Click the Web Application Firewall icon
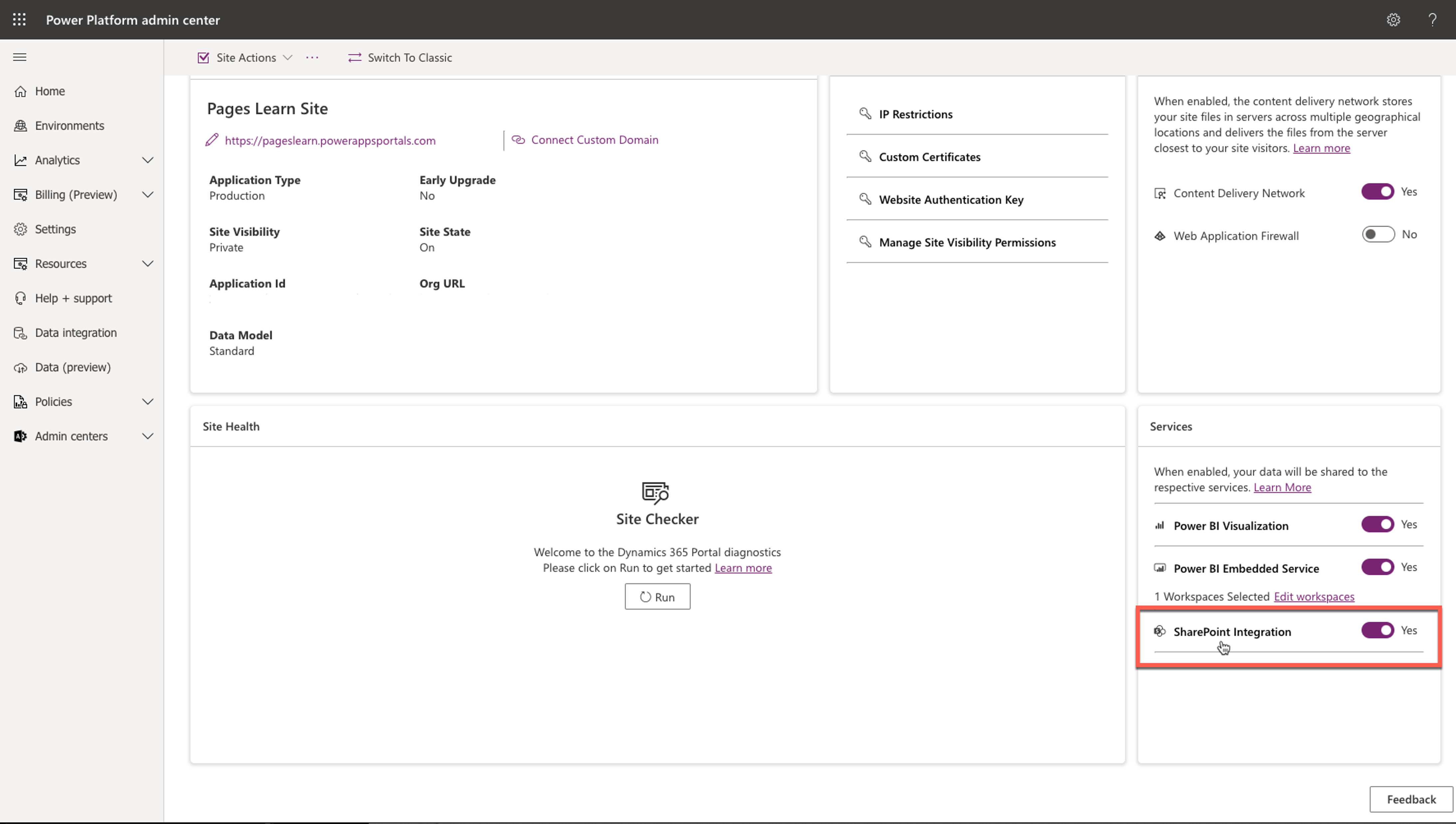The height and width of the screenshot is (824, 1456). pos(1159,235)
